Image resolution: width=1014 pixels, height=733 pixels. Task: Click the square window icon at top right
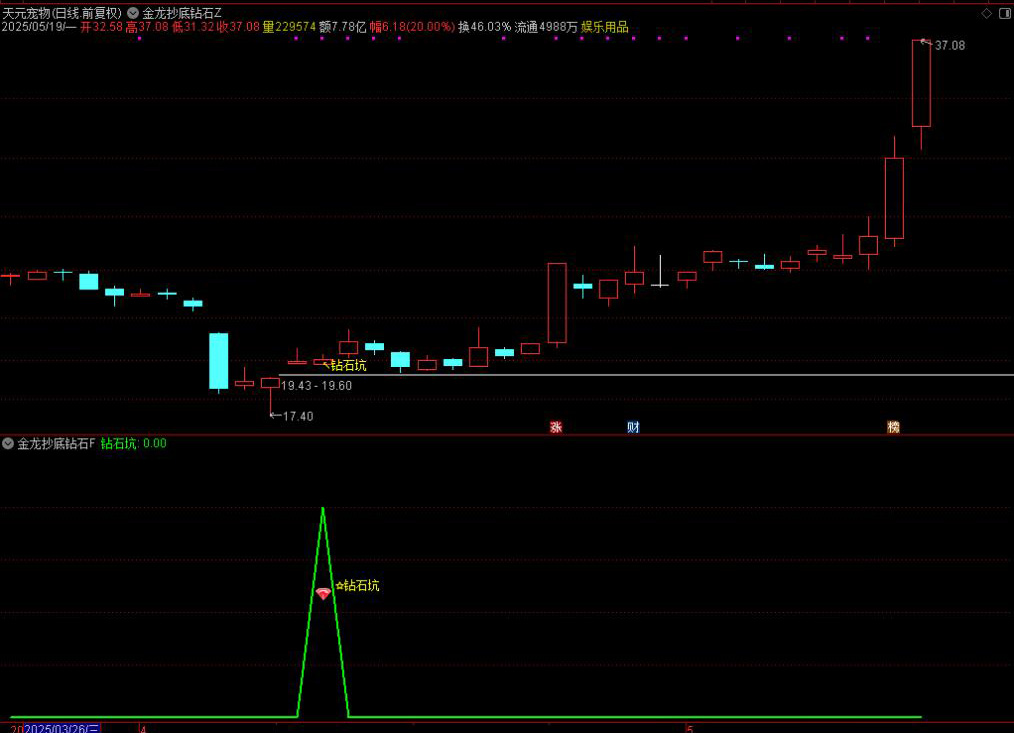(x=1004, y=13)
